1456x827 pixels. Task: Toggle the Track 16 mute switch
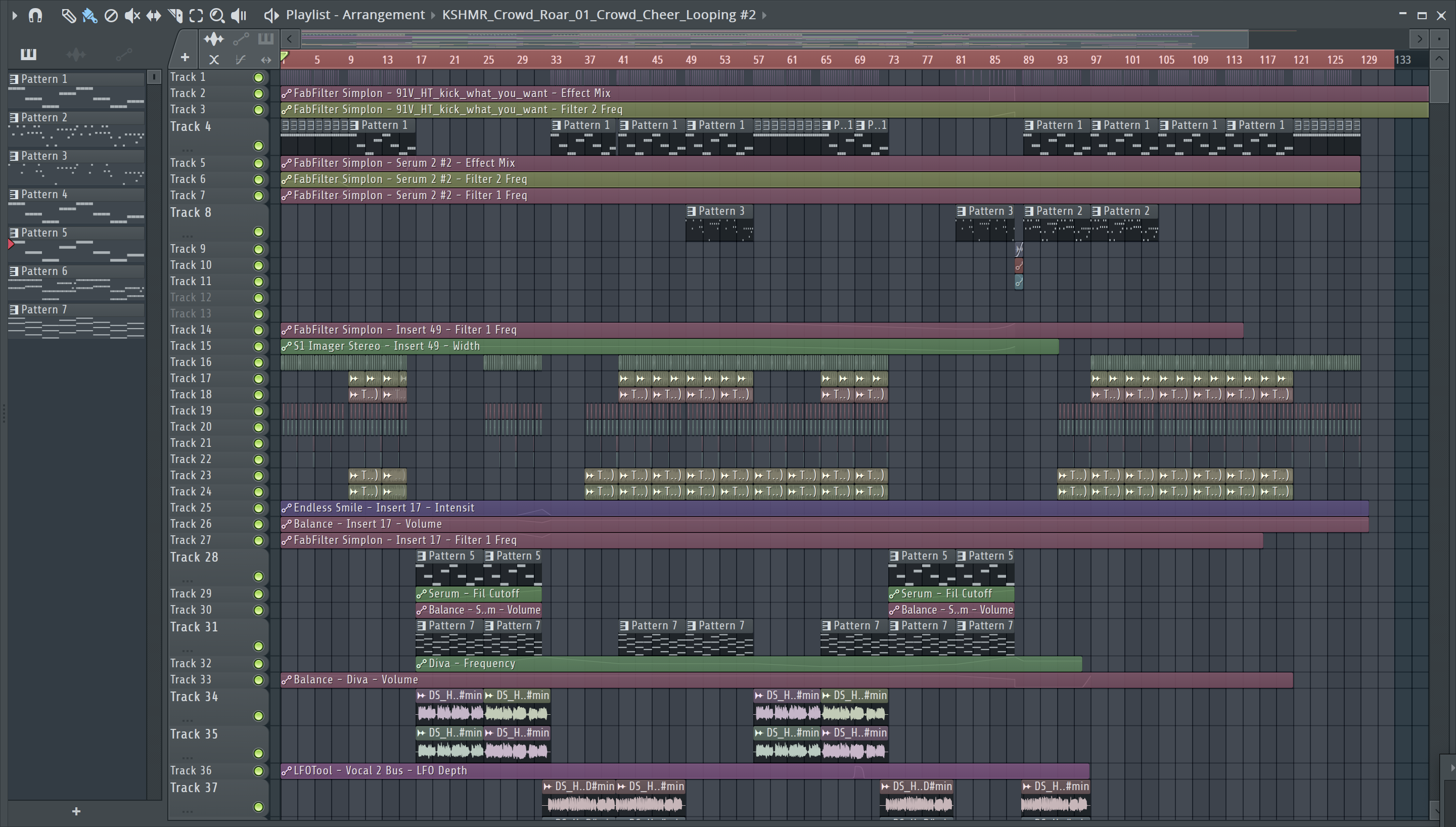coord(258,363)
